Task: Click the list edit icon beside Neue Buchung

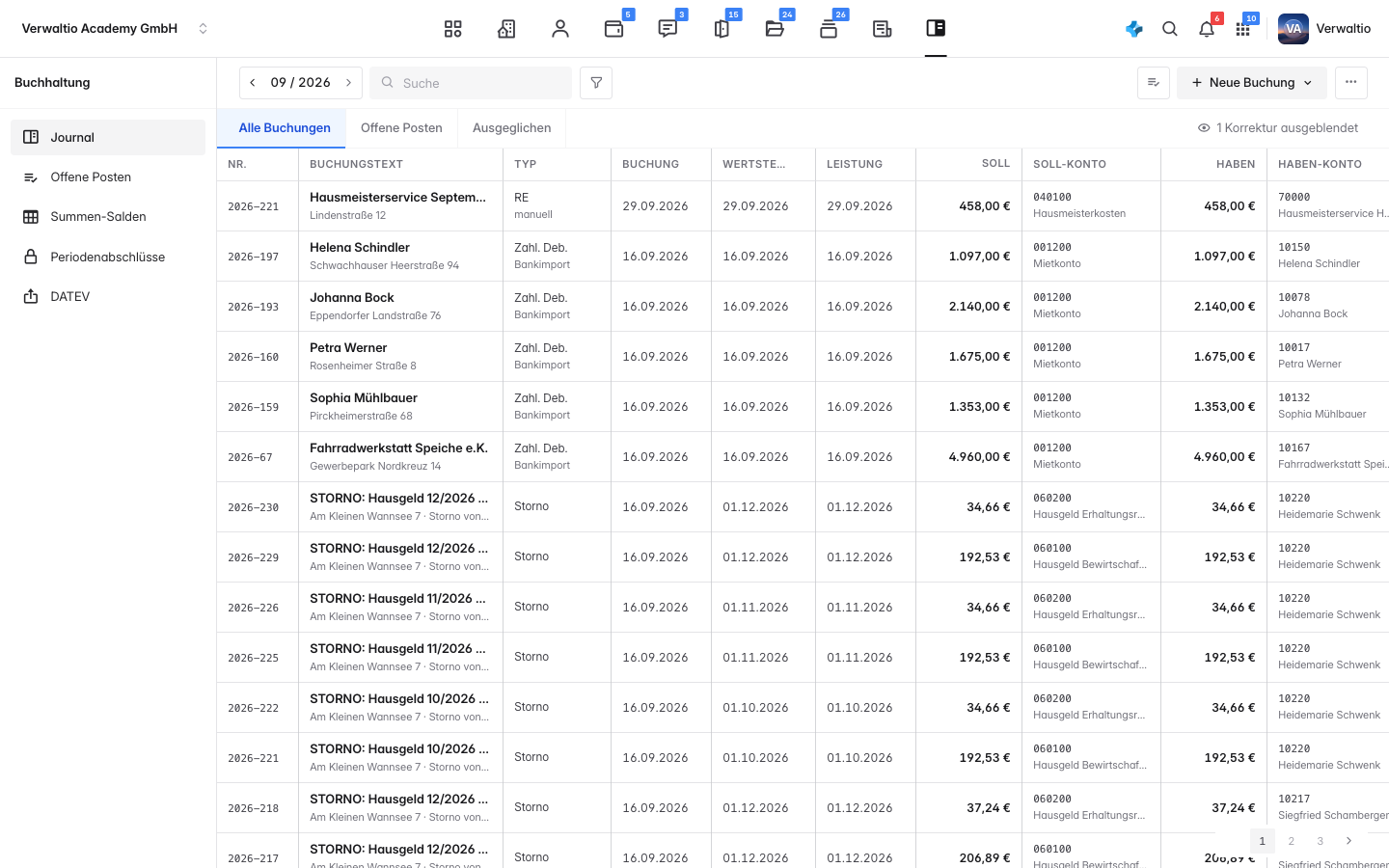Action: [1154, 83]
